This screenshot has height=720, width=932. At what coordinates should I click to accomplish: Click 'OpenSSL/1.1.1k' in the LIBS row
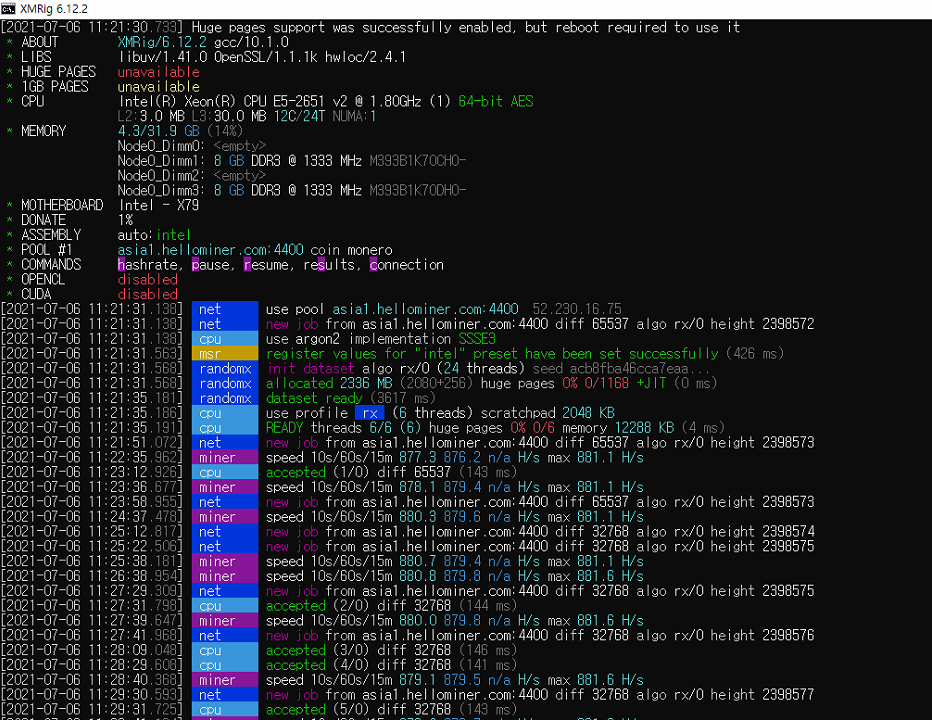point(266,57)
